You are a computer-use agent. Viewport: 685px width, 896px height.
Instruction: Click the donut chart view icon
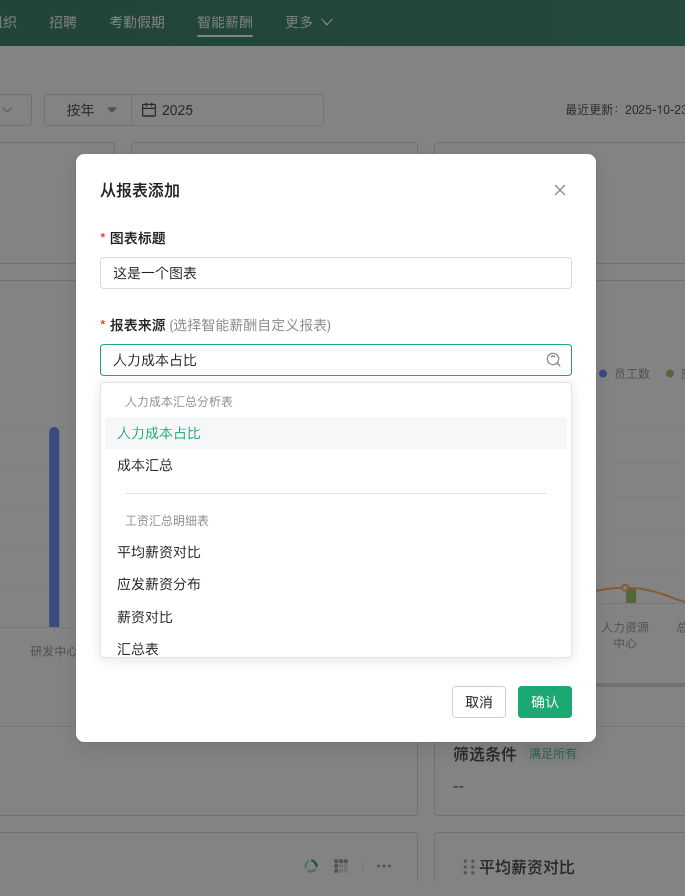click(311, 865)
